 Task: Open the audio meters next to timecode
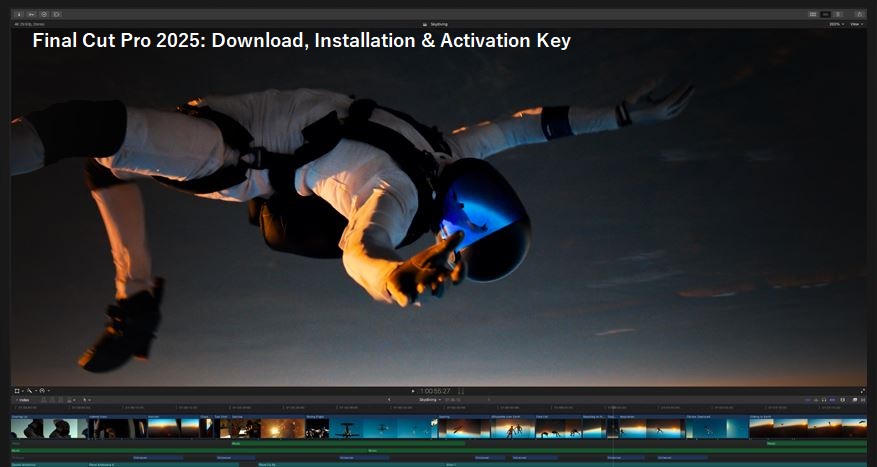[461, 391]
